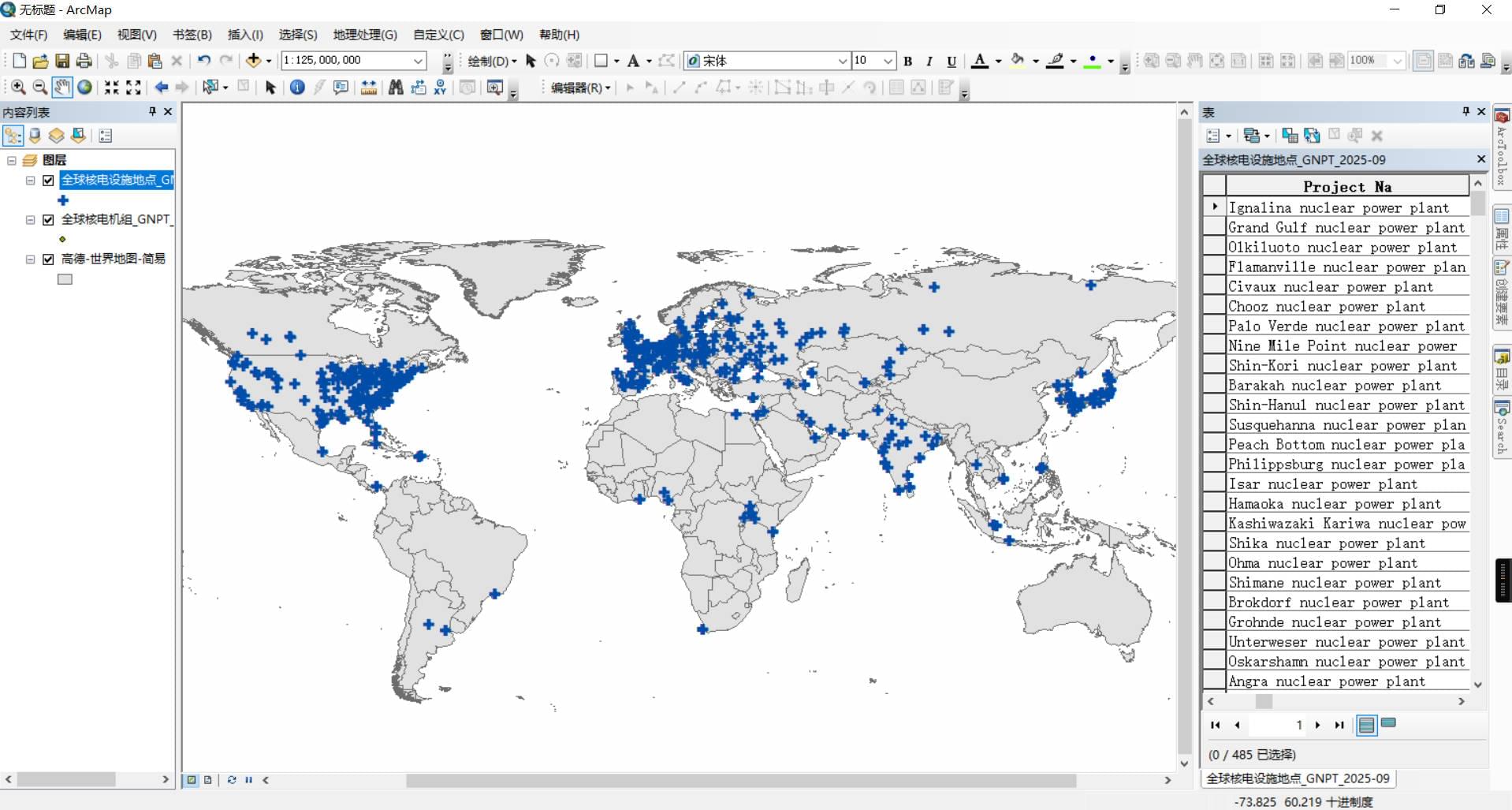
Task: Select the Measure ruler tool
Action: coord(368,88)
